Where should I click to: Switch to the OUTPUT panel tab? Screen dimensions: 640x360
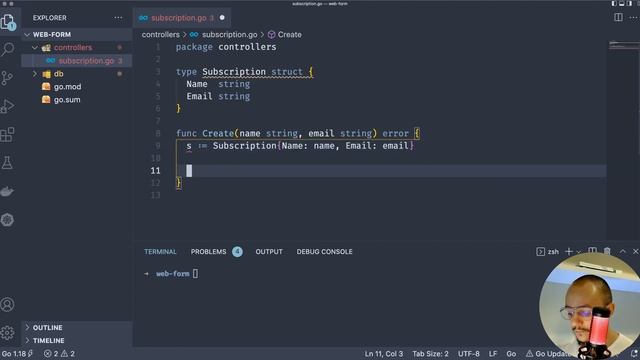[269, 251]
